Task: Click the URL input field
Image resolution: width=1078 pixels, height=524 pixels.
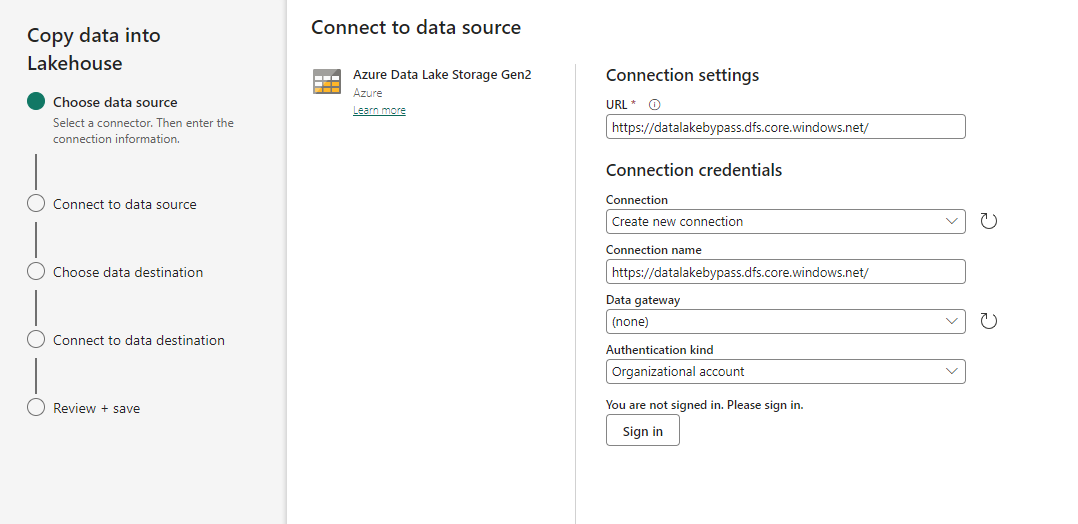Action: (x=785, y=127)
